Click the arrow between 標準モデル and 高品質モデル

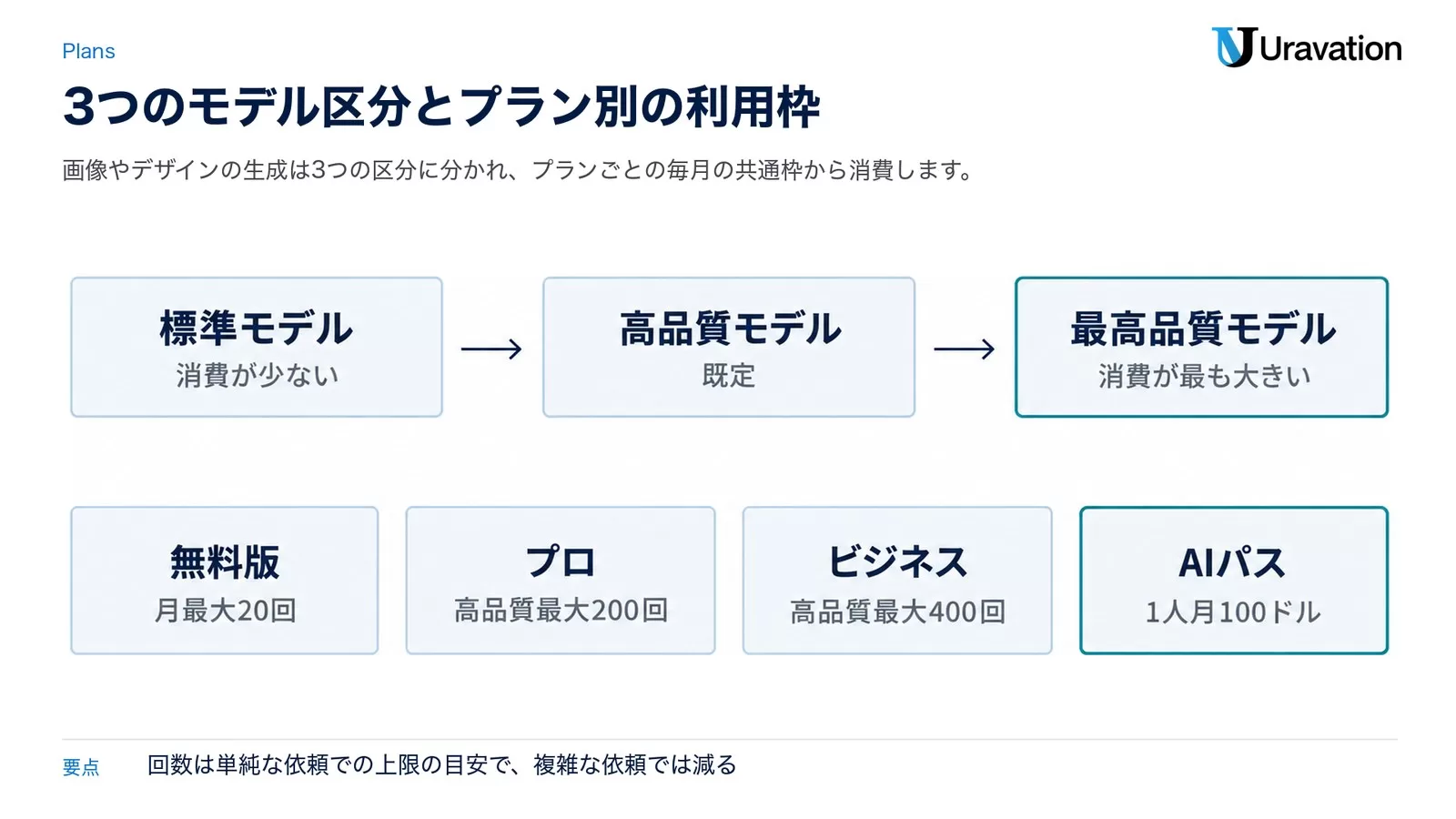492,349
